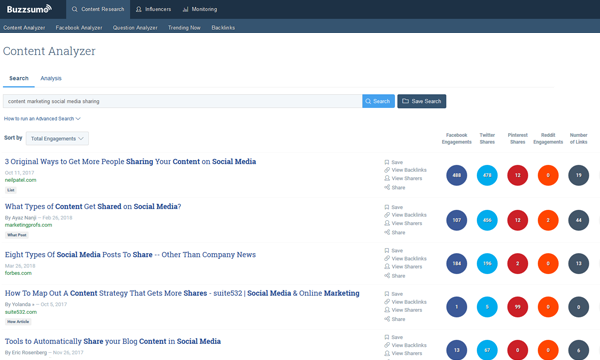Go to Facebook Analyzer submenu
600x360 pixels.
coord(79,28)
